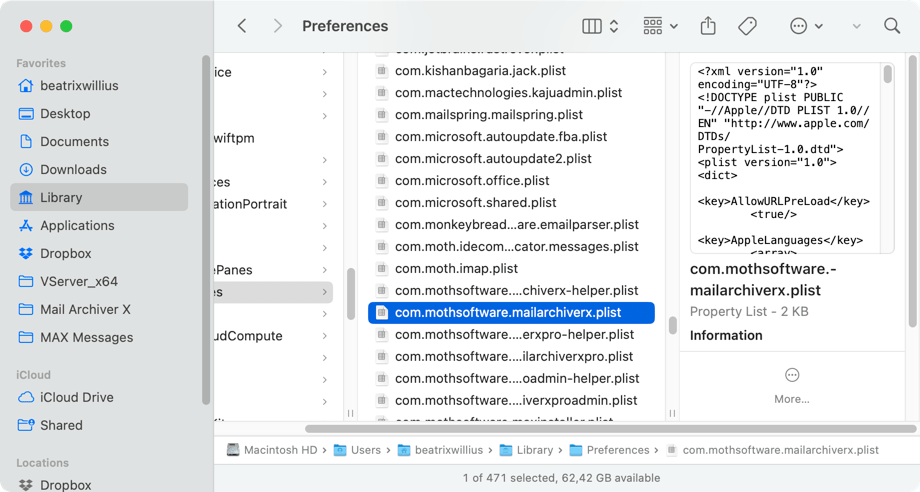920x492 pixels.
Task: Click the Share toolbar icon
Action: tap(708, 26)
